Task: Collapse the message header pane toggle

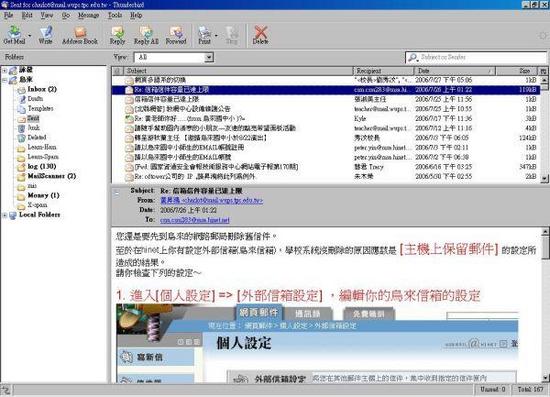Action: click(x=117, y=192)
